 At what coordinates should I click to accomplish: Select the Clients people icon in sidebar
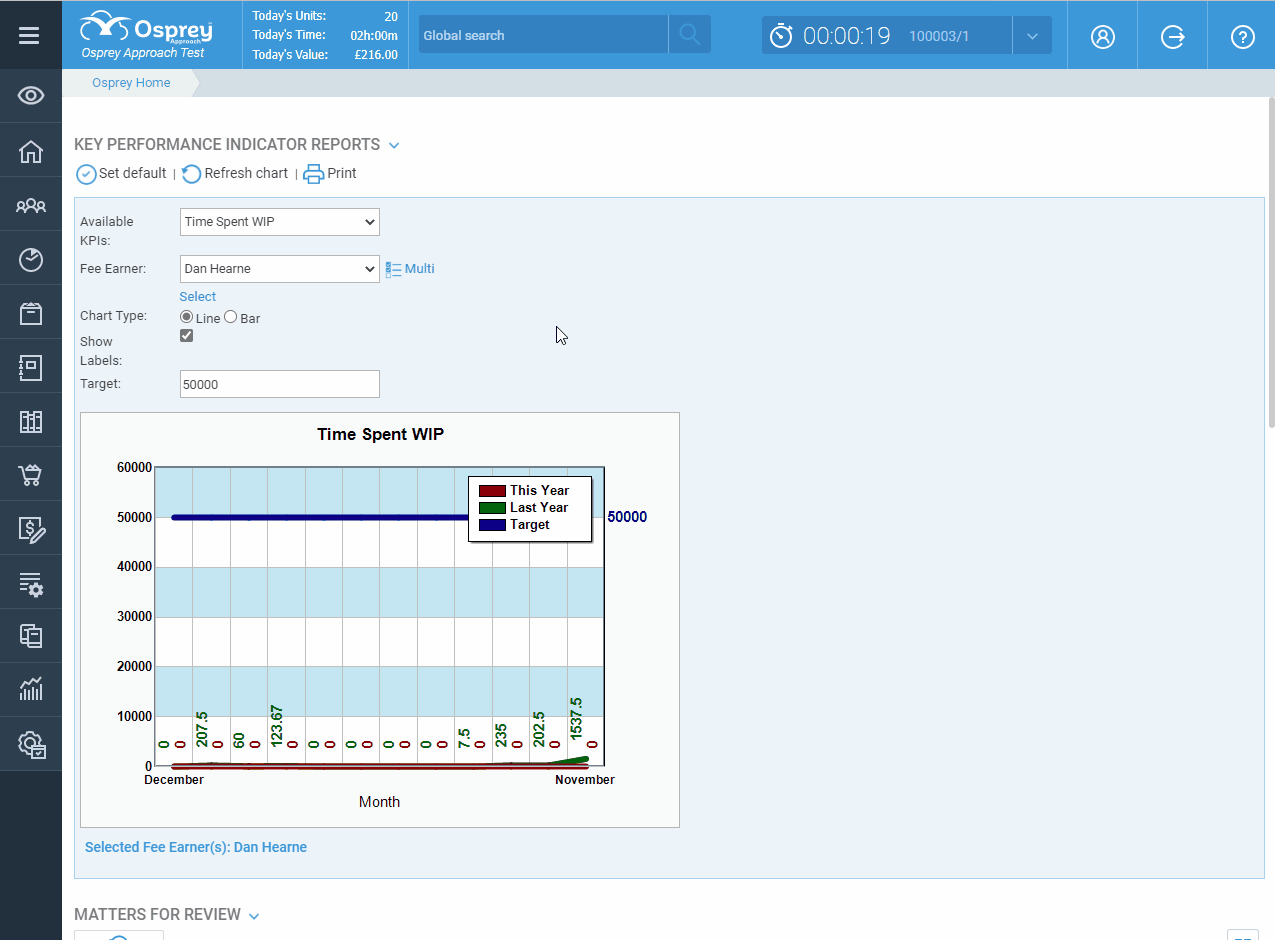tap(31, 204)
